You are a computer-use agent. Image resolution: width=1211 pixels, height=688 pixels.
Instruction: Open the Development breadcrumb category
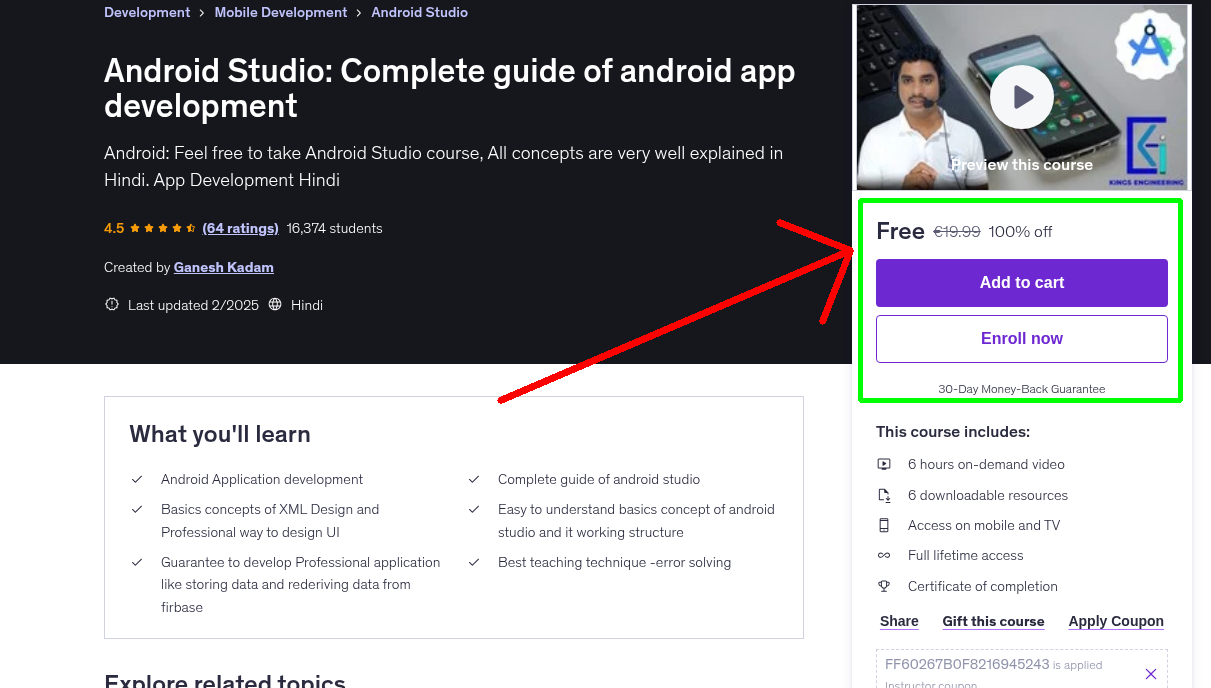[147, 12]
